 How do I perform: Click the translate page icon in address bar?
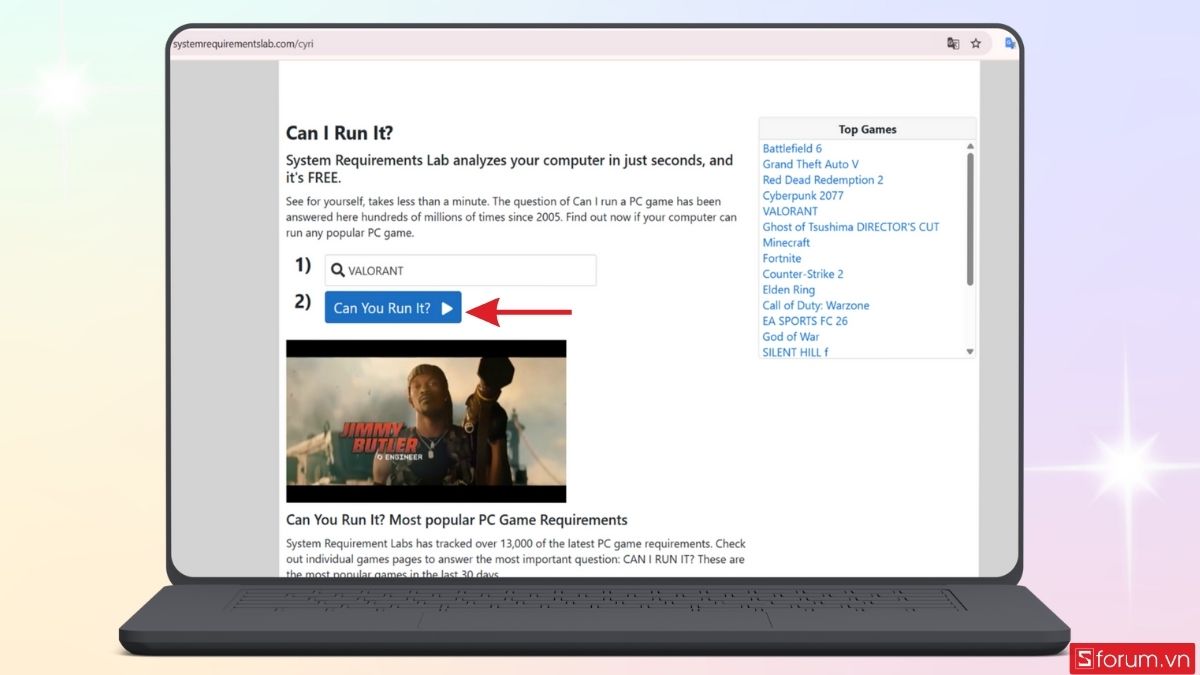coord(953,44)
